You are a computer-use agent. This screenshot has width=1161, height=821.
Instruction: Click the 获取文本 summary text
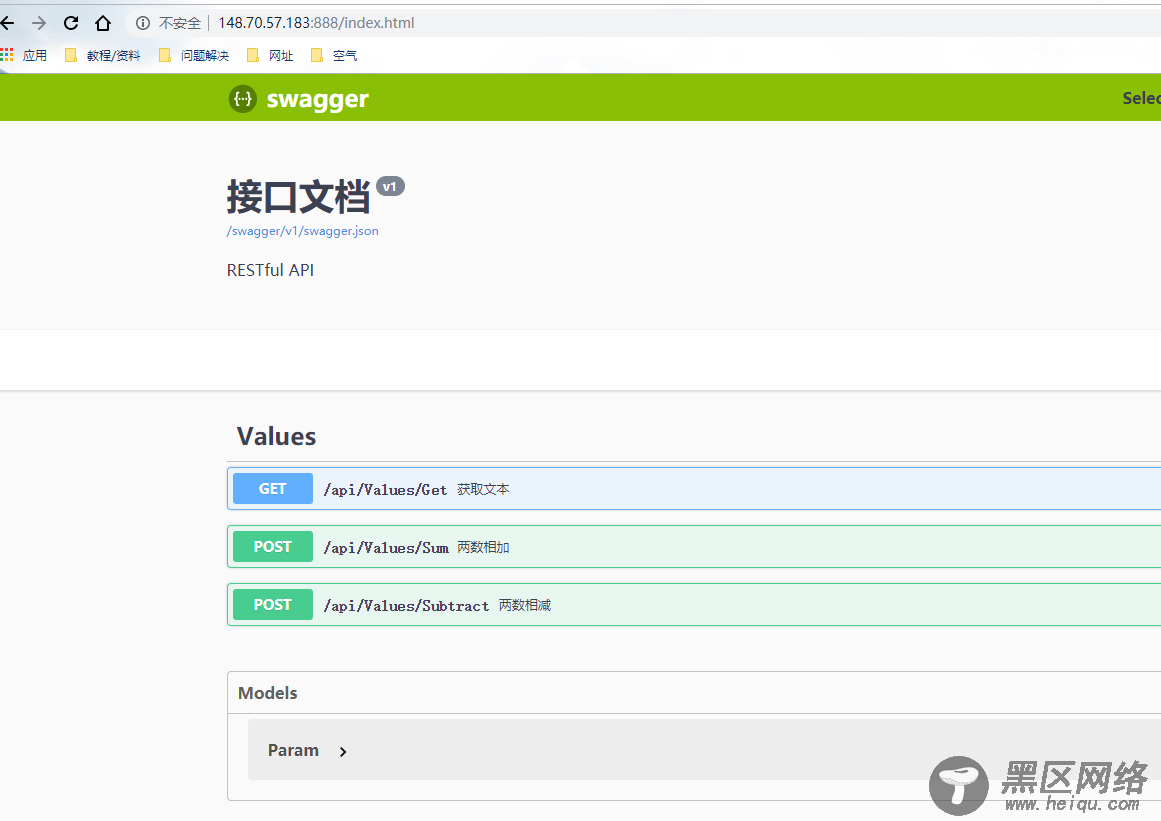(x=483, y=489)
